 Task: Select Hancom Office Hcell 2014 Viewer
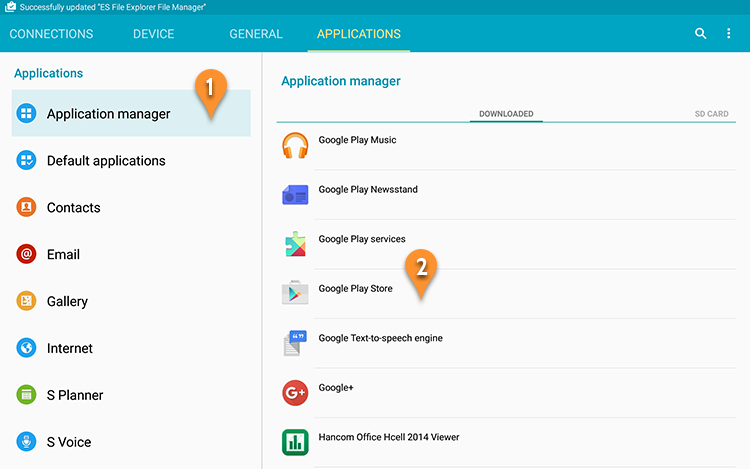tap(506, 443)
